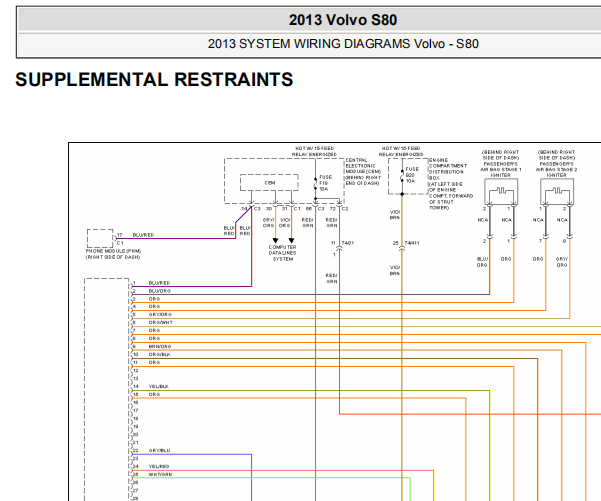Click "GRY/ORG" label under Stage 2 igniter
Image resolution: width=601 pixels, height=501 pixels.
point(562,262)
